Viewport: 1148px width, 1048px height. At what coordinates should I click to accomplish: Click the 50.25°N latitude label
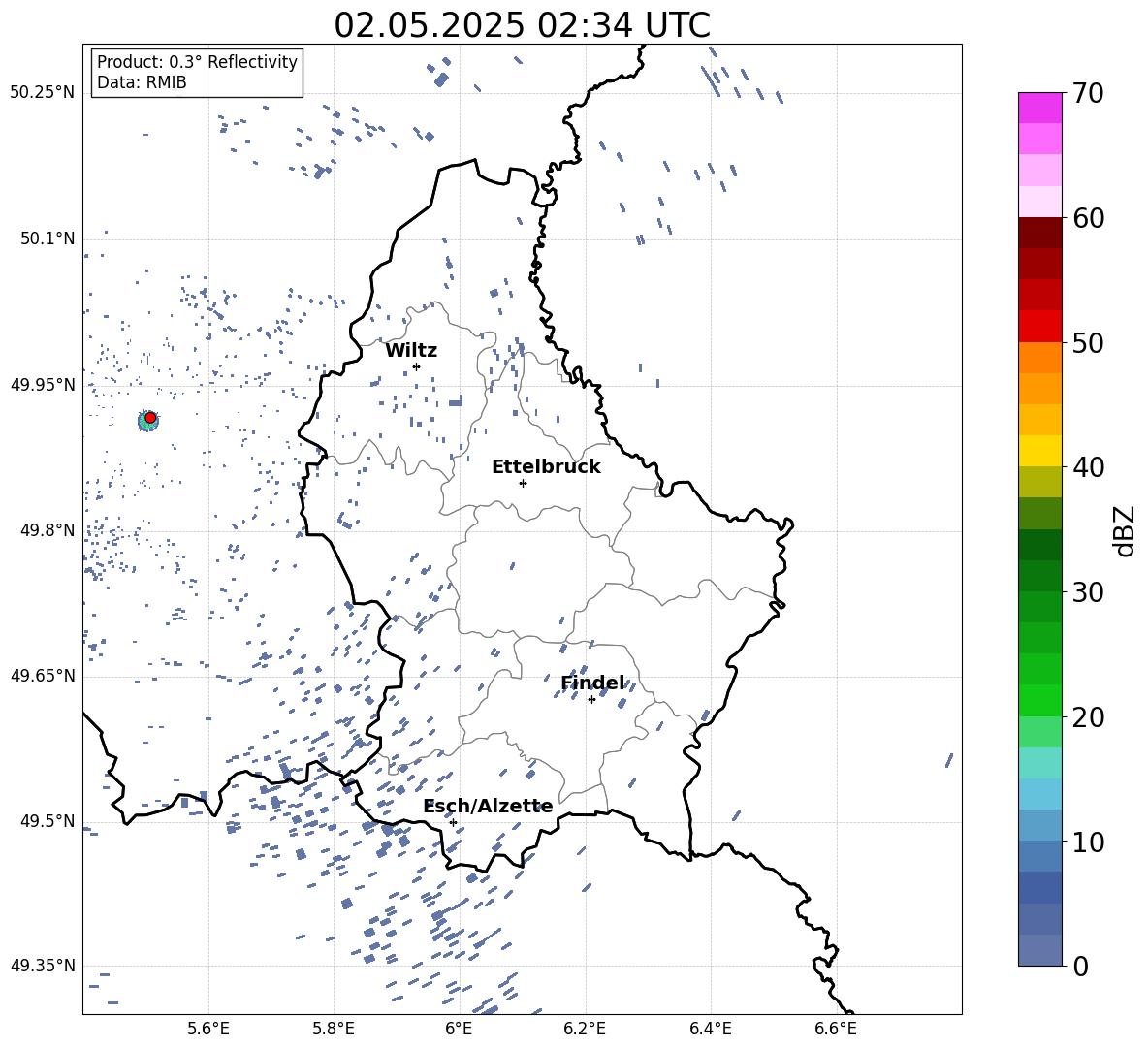tap(43, 93)
